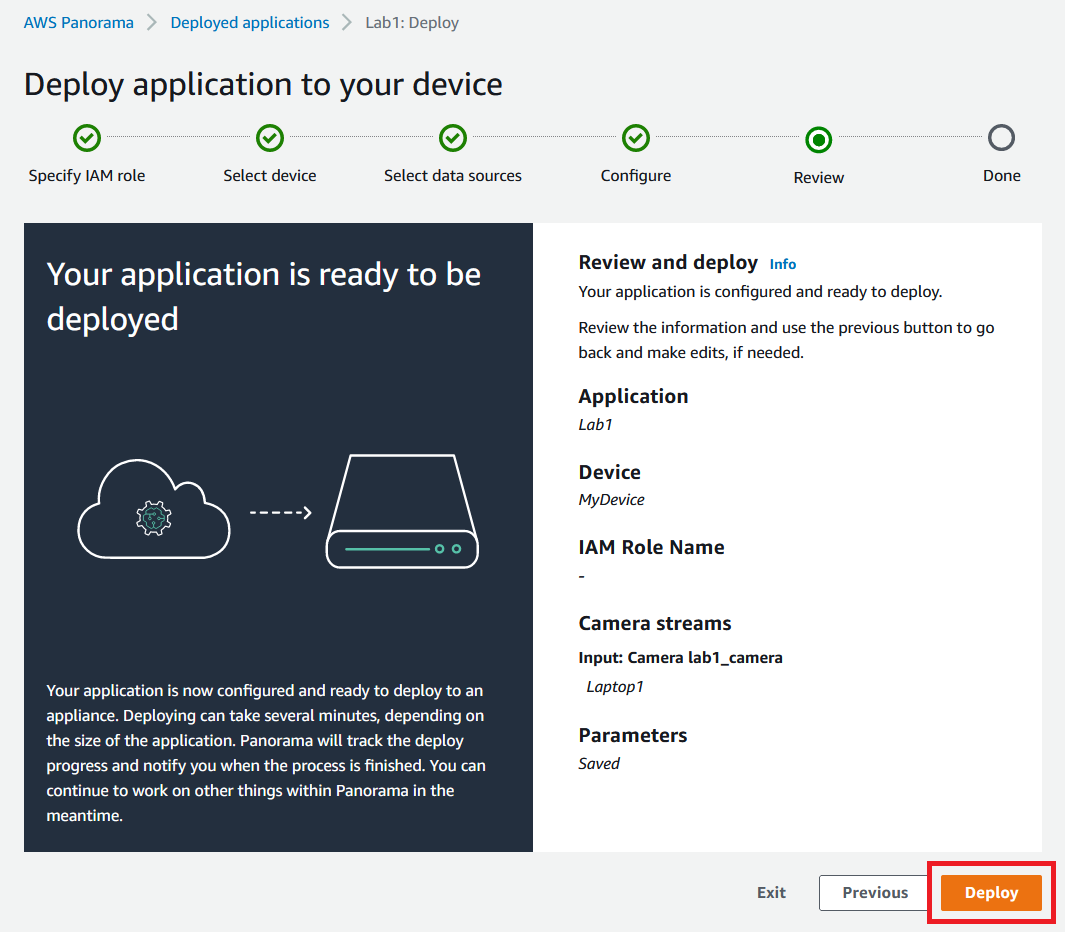Click the Review step active circle icon
This screenshot has height=932, width=1065.
point(818,140)
